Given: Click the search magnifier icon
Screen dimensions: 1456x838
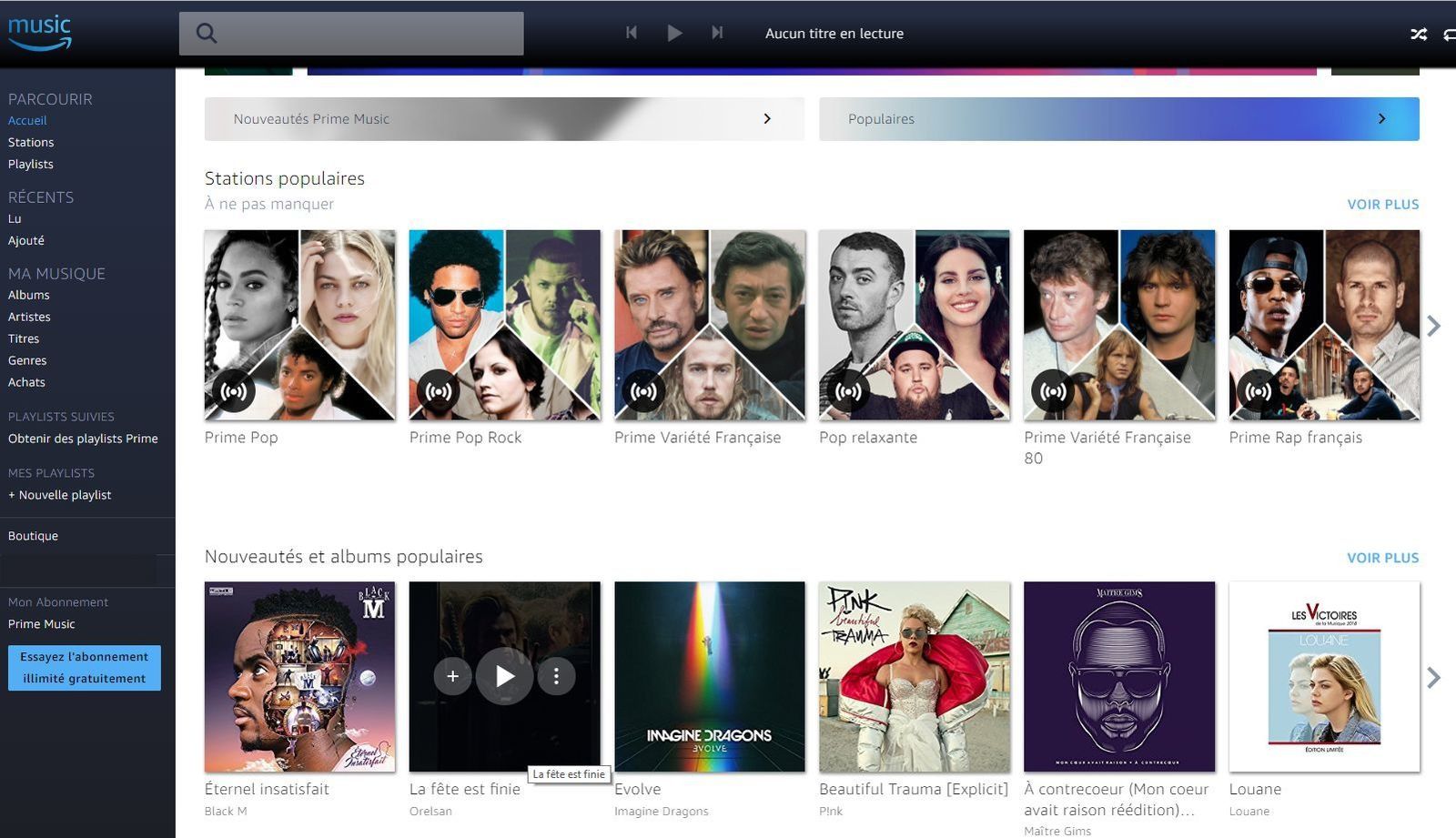Looking at the screenshot, I should point(207,34).
